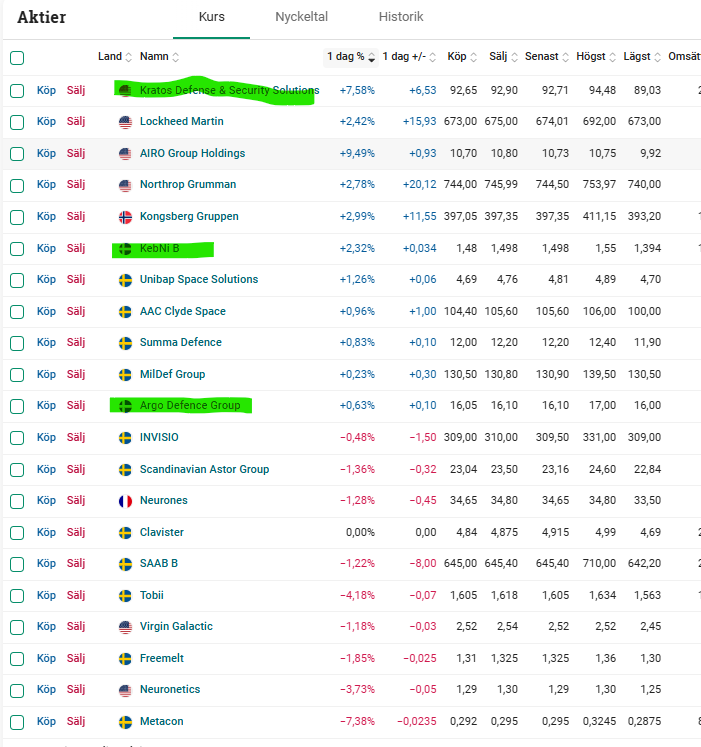Click the Swedish flag beside Clavister
701x747 pixels.
pyautogui.click(x=125, y=533)
